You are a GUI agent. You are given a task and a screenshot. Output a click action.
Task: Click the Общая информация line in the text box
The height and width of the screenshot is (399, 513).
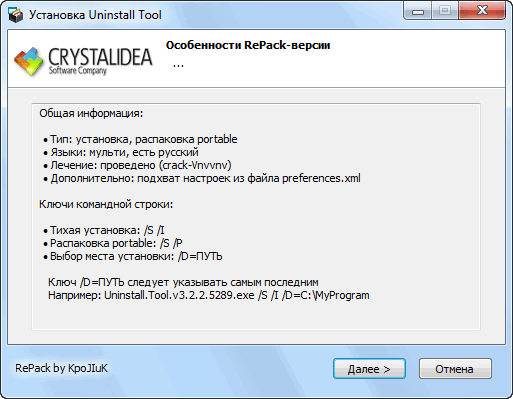91,113
